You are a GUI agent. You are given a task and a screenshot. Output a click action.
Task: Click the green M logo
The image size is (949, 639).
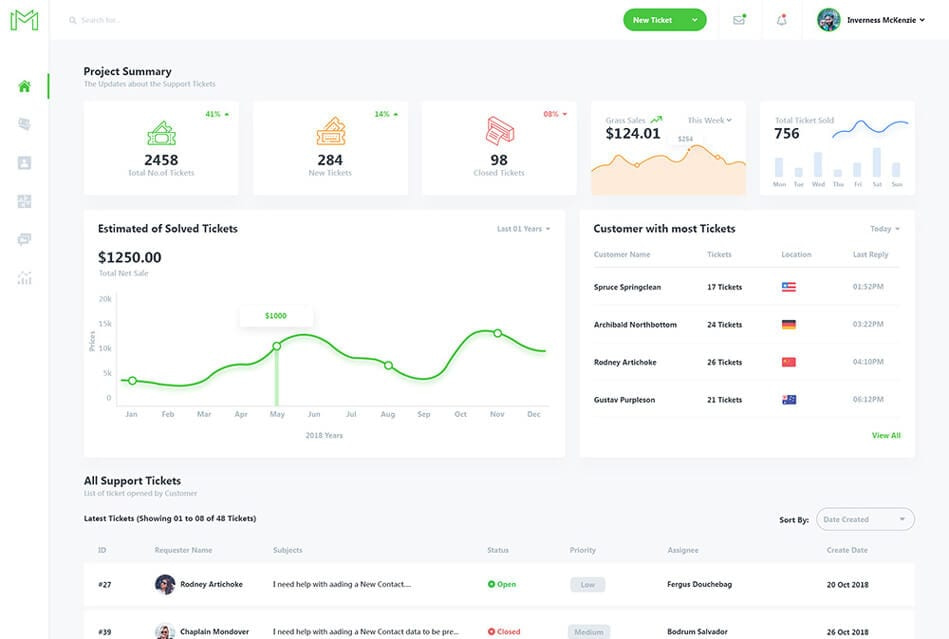click(x=24, y=20)
